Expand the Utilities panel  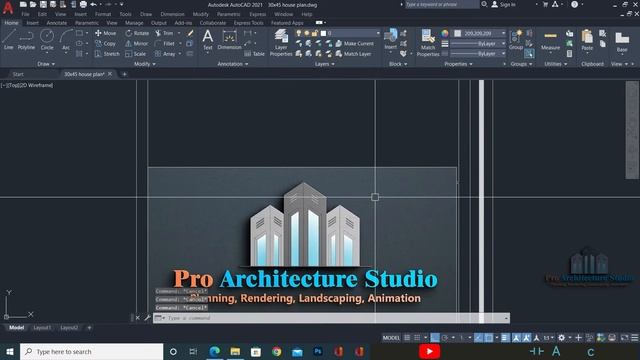click(x=556, y=64)
